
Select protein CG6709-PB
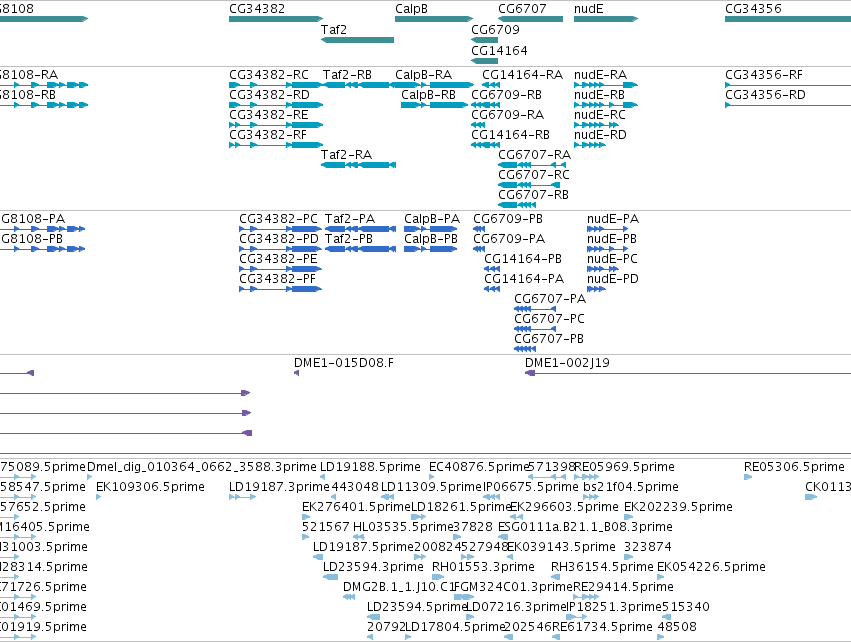[x=508, y=219]
